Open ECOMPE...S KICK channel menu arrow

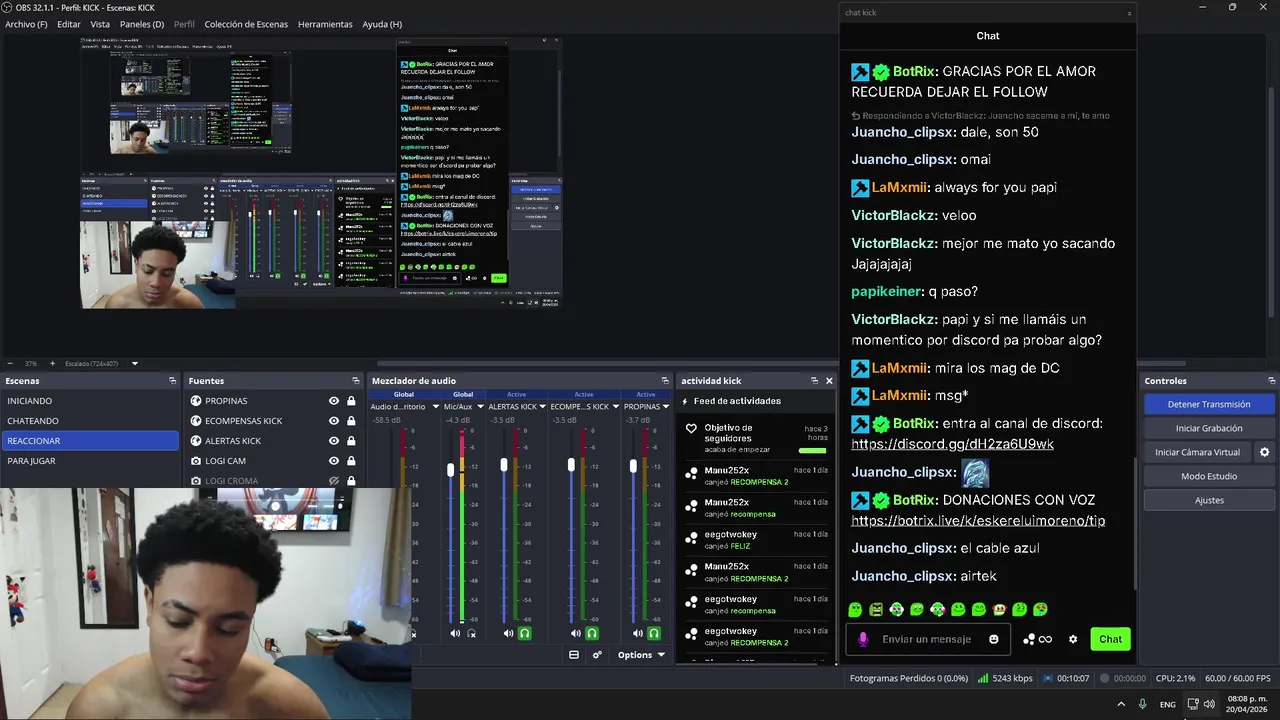point(615,407)
